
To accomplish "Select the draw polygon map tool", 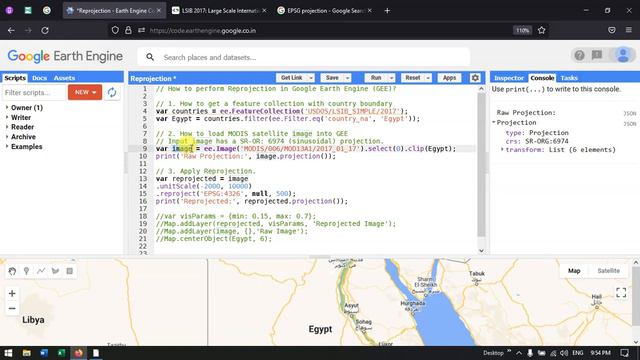I will coord(56,271).
